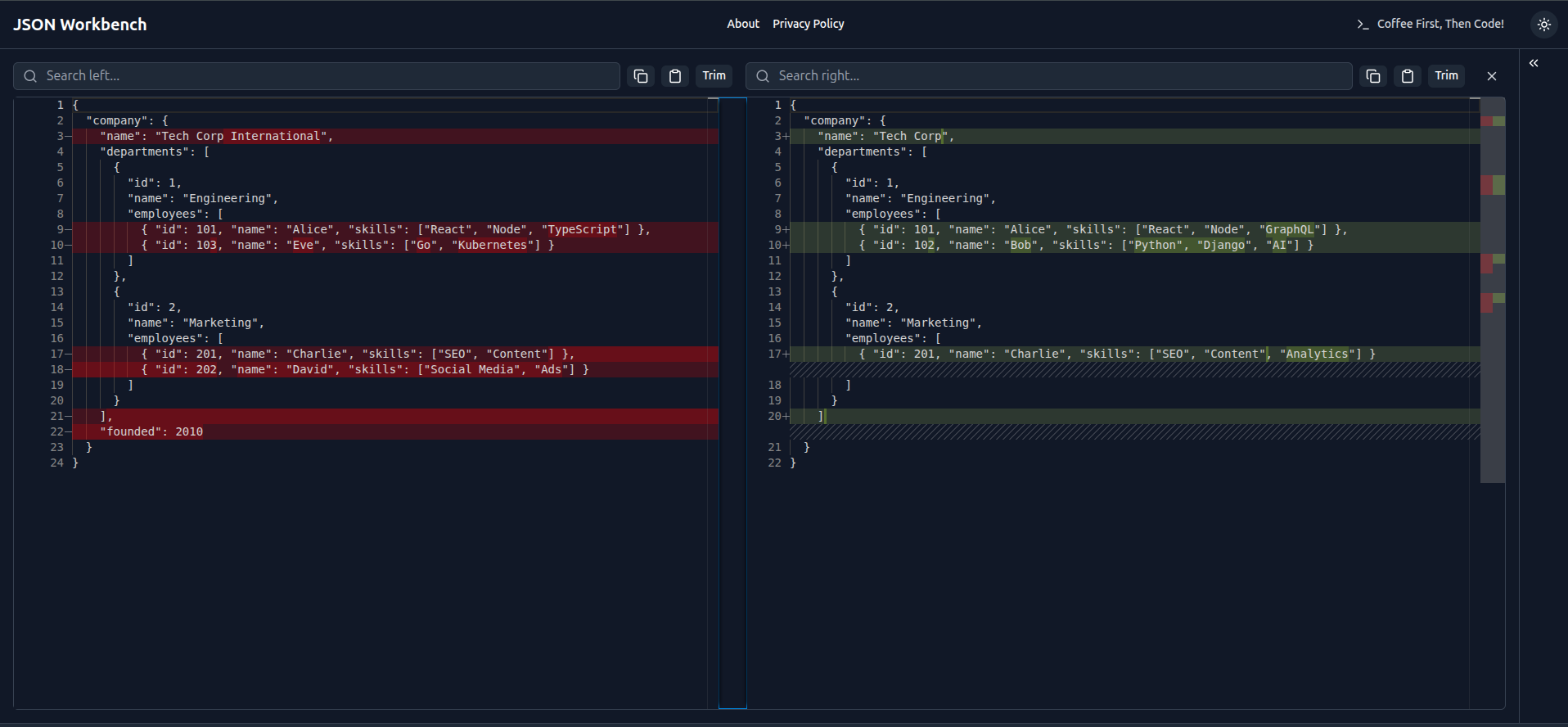Click "Tech Corp" on right line 3

tap(910, 136)
